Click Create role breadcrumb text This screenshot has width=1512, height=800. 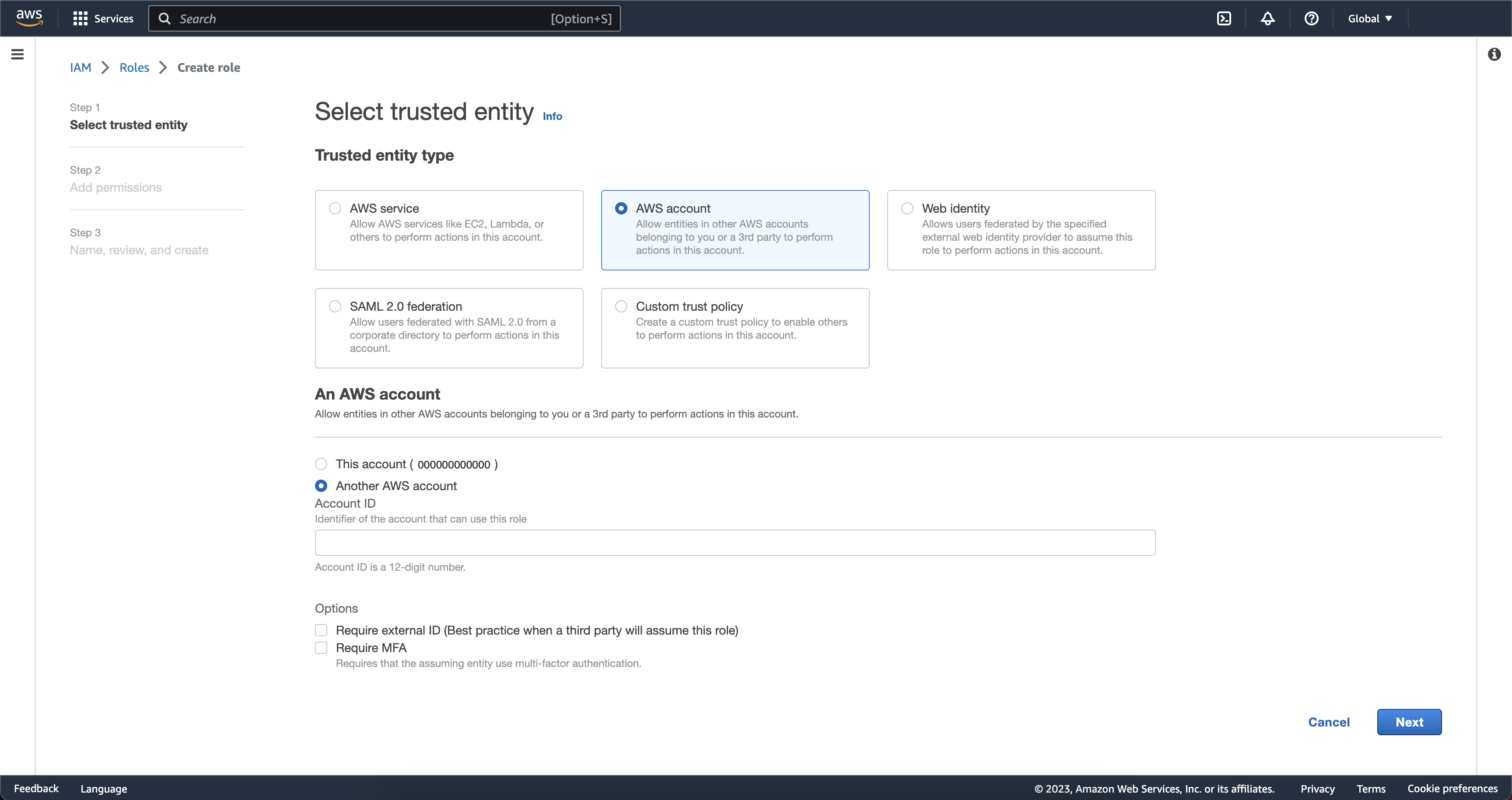(x=209, y=67)
